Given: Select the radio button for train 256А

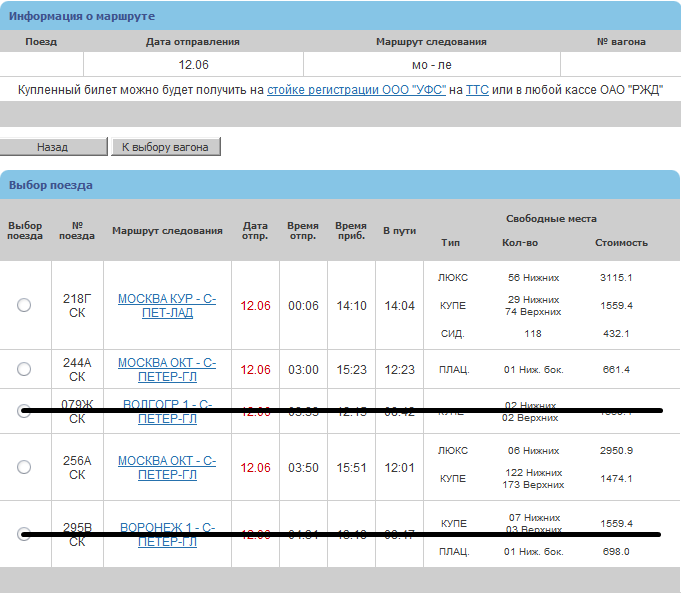Looking at the screenshot, I should click(24, 467).
